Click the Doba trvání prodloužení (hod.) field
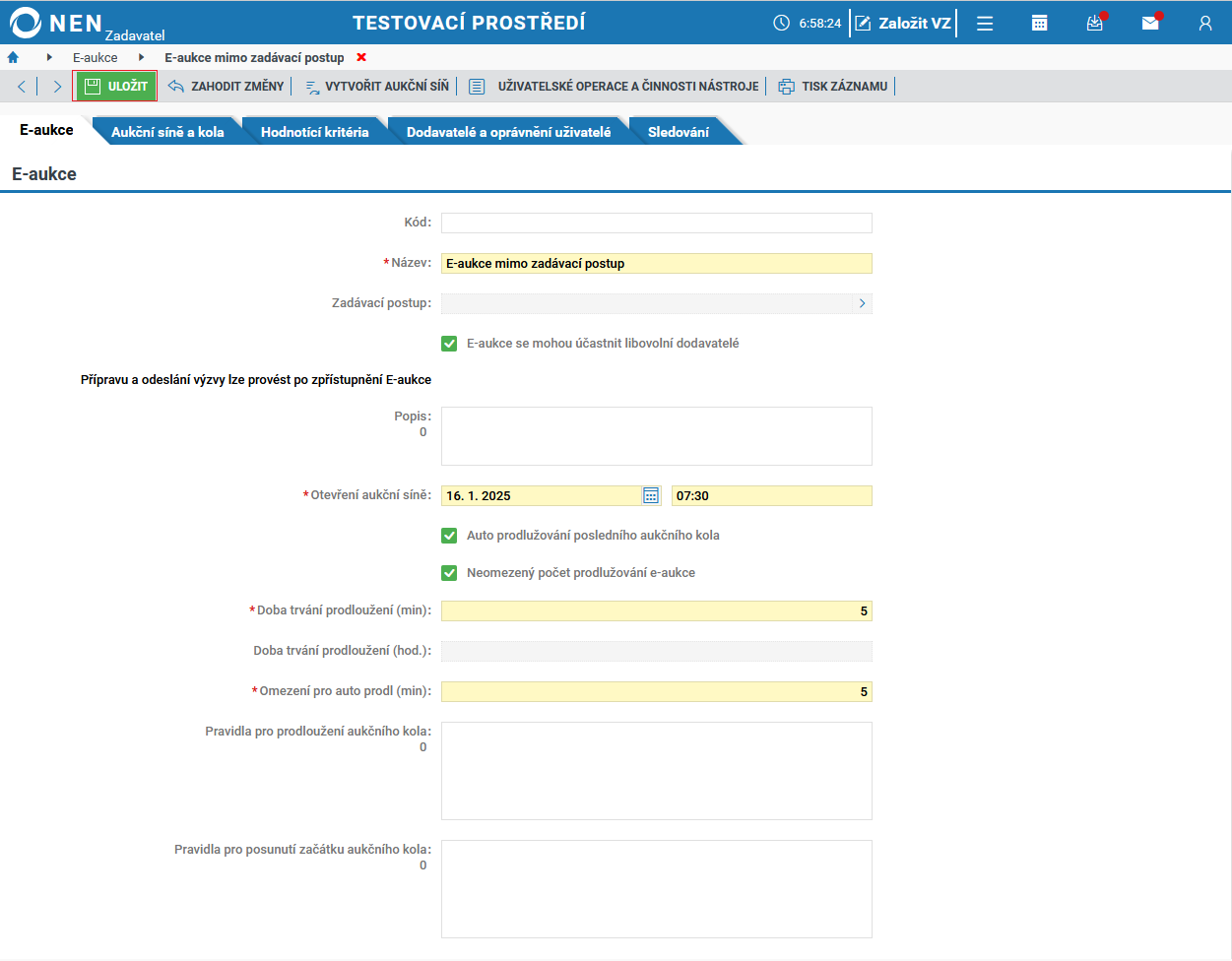The height and width of the screenshot is (961, 1232). click(657, 651)
